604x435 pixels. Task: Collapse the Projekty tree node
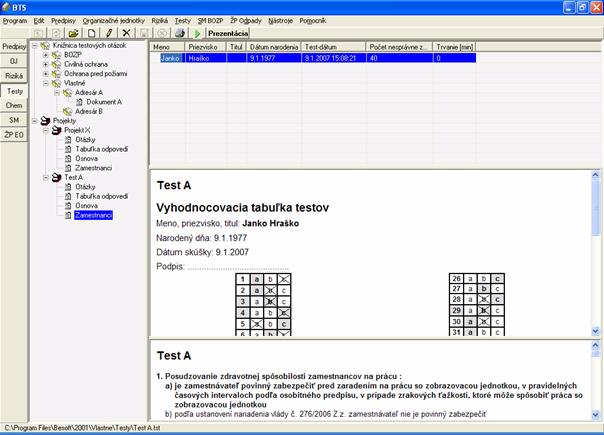(x=35, y=121)
